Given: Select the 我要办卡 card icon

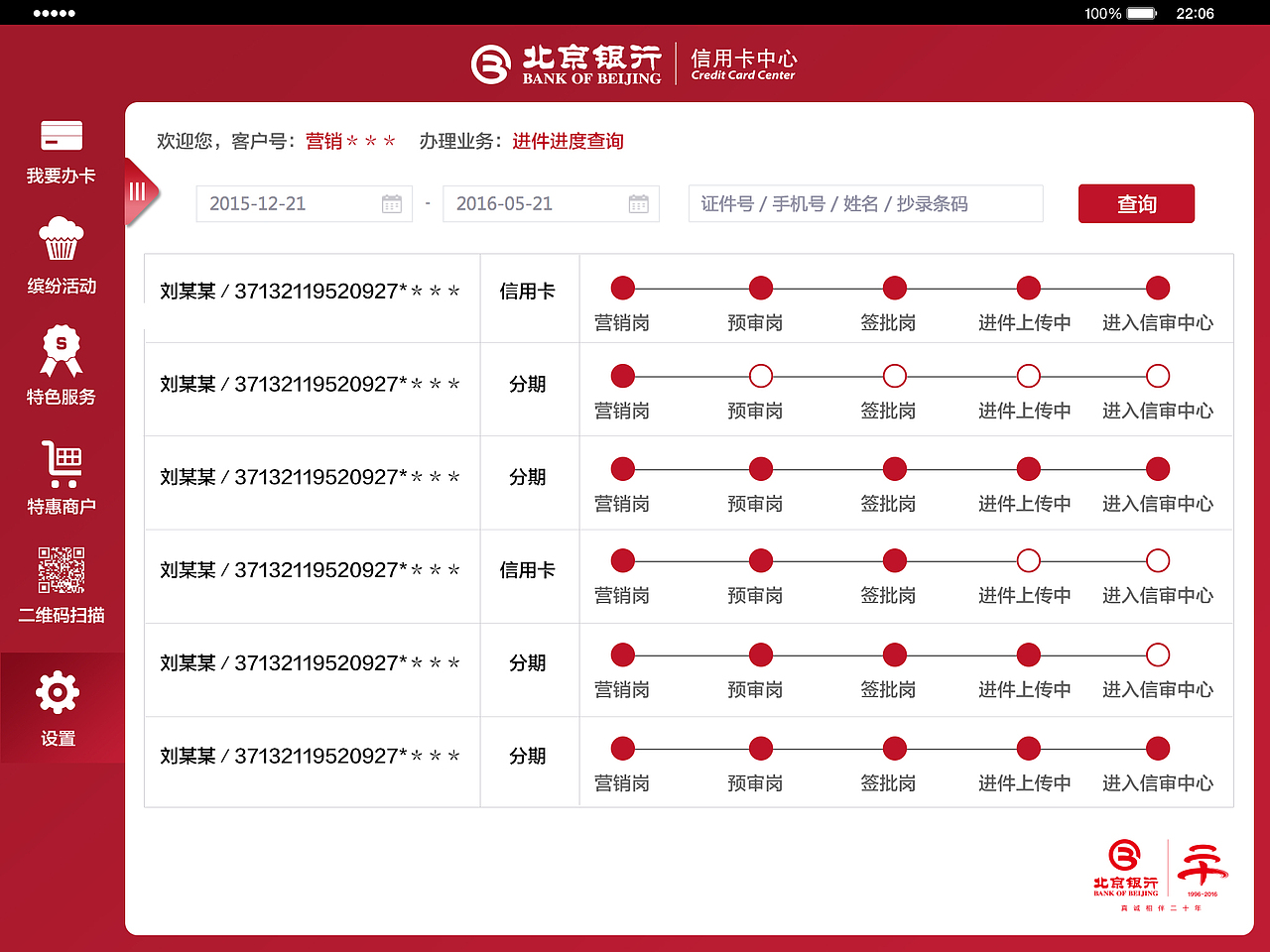Looking at the screenshot, I should (61, 134).
